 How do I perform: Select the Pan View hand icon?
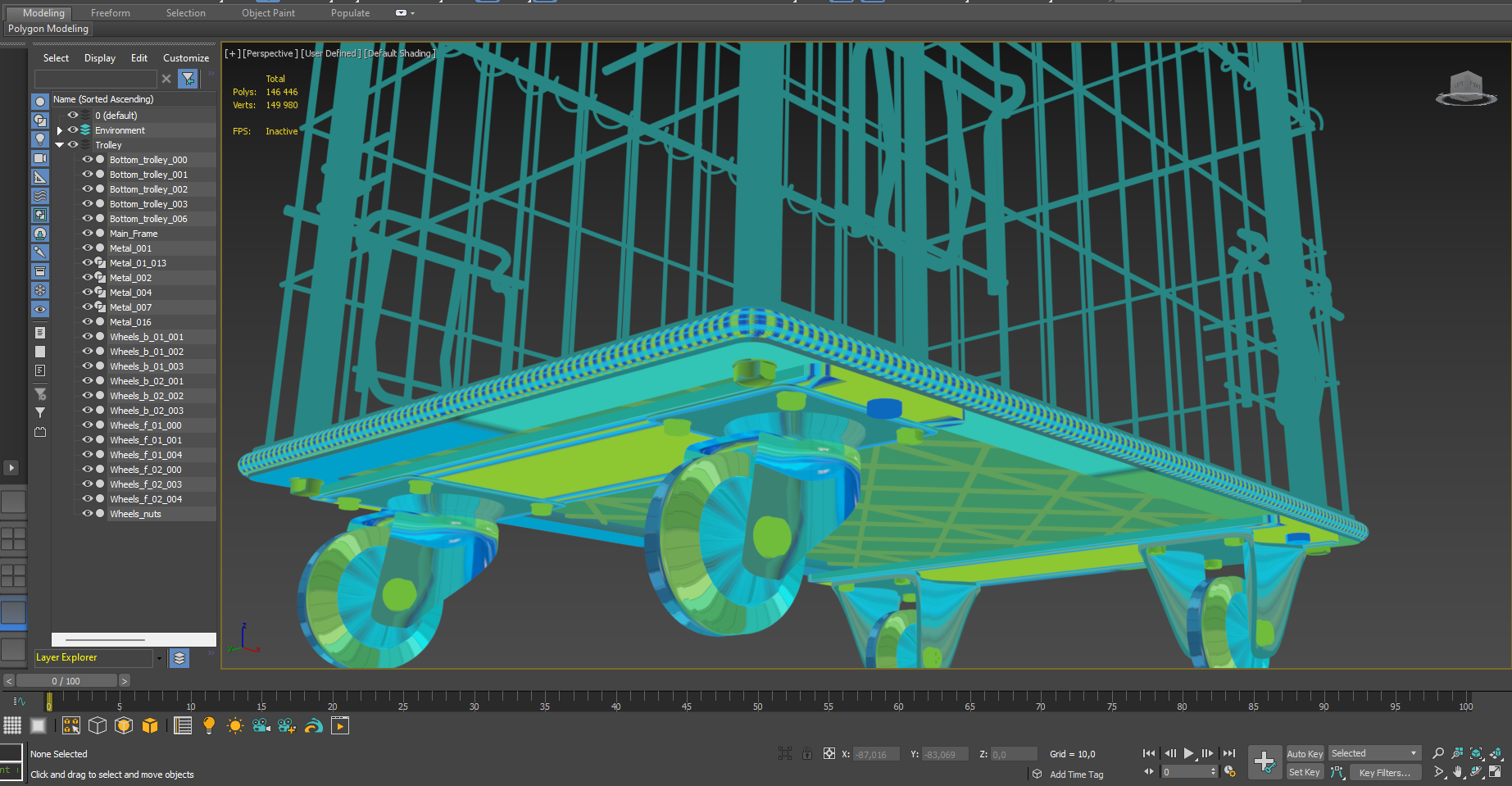tap(1458, 772)
